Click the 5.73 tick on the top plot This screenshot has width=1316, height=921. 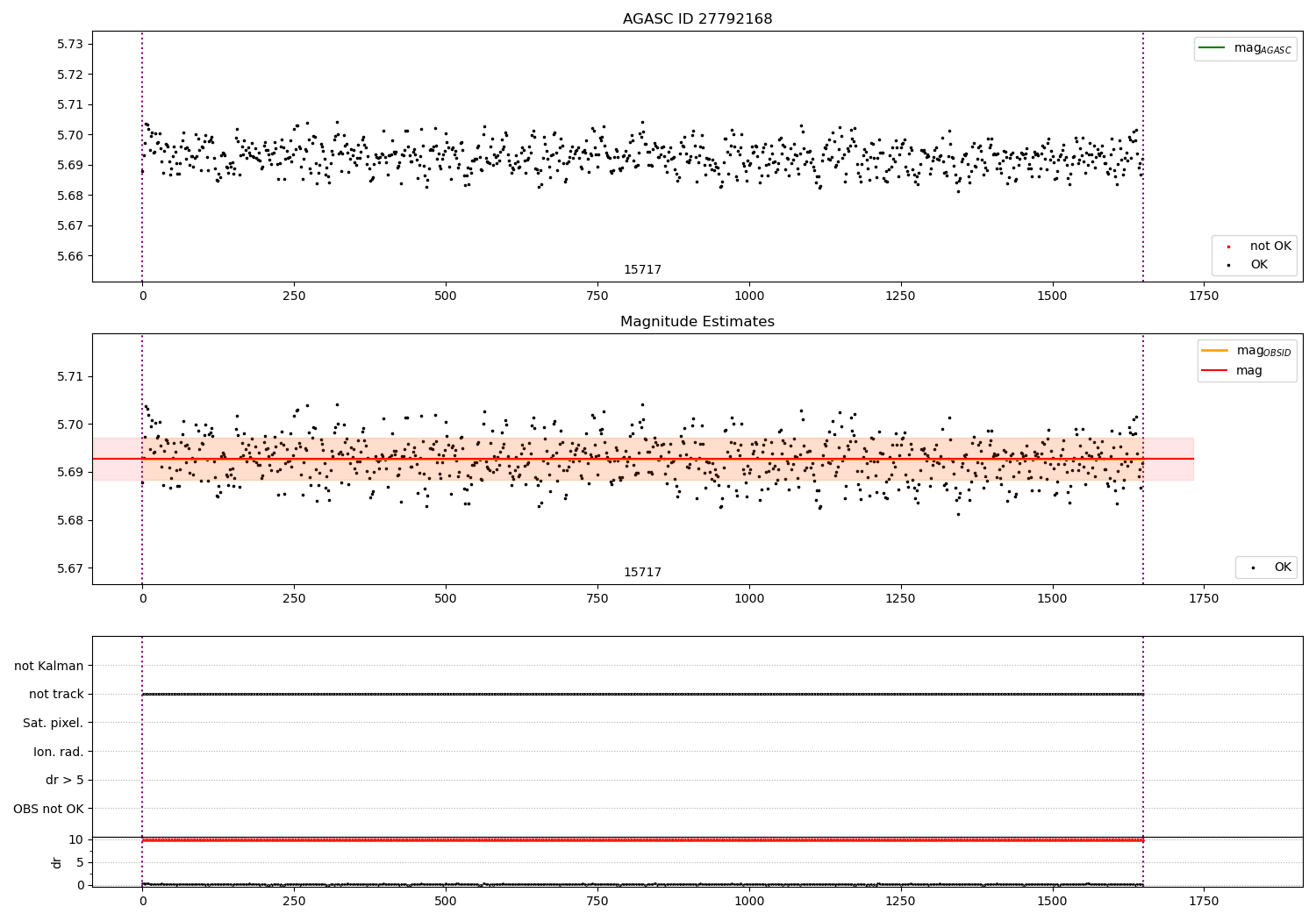(69, 44)
